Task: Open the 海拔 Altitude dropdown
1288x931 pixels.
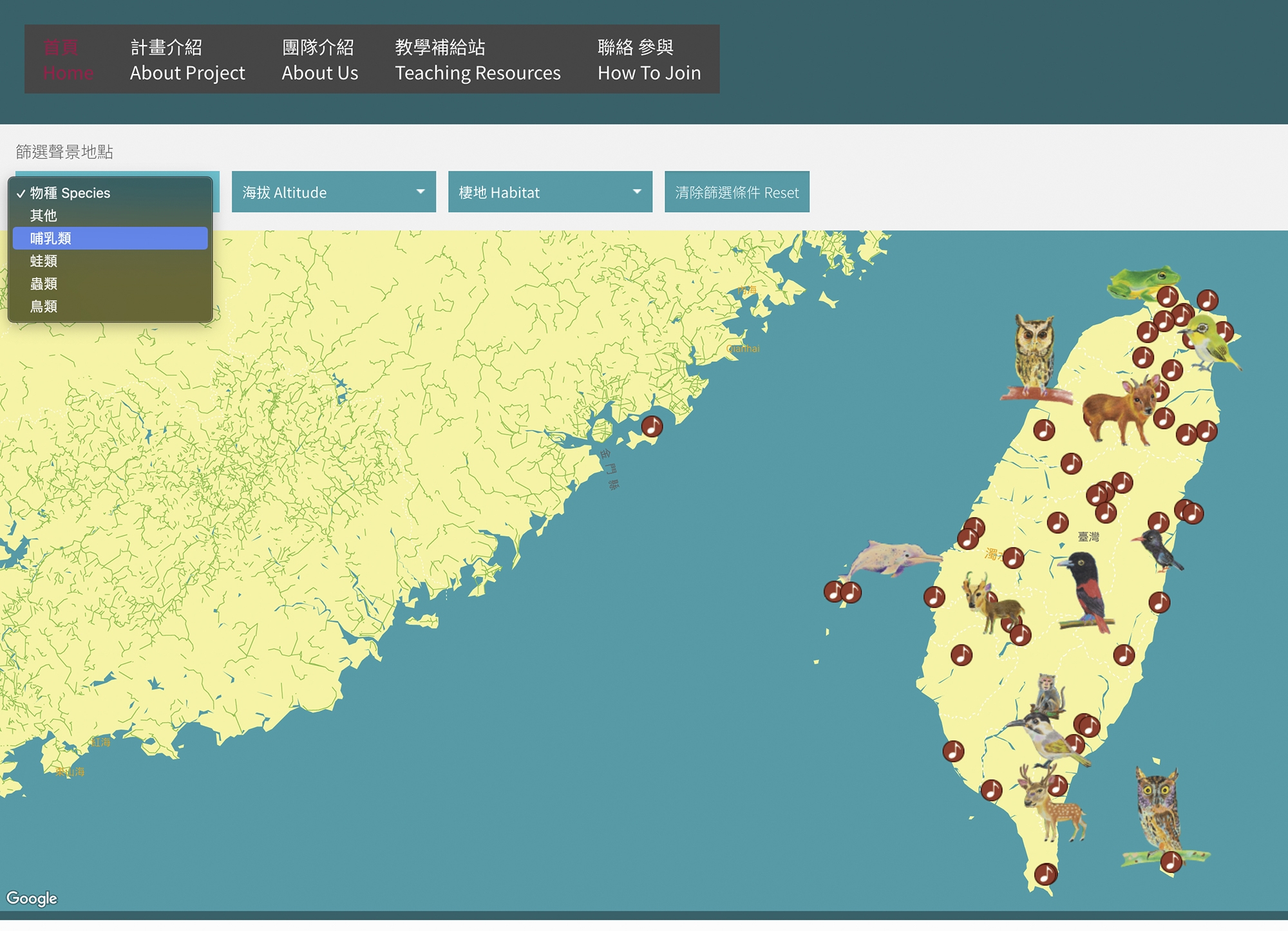Action: [334, 192]
